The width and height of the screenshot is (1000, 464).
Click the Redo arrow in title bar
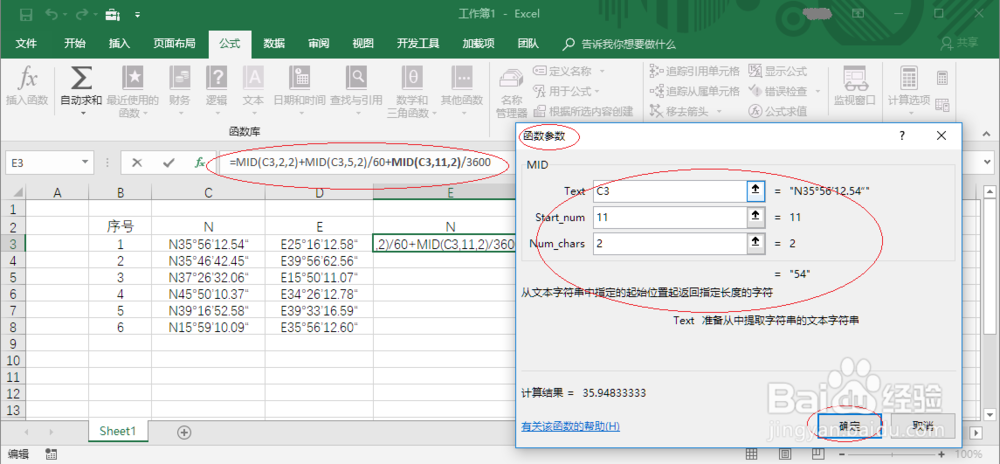81,13
